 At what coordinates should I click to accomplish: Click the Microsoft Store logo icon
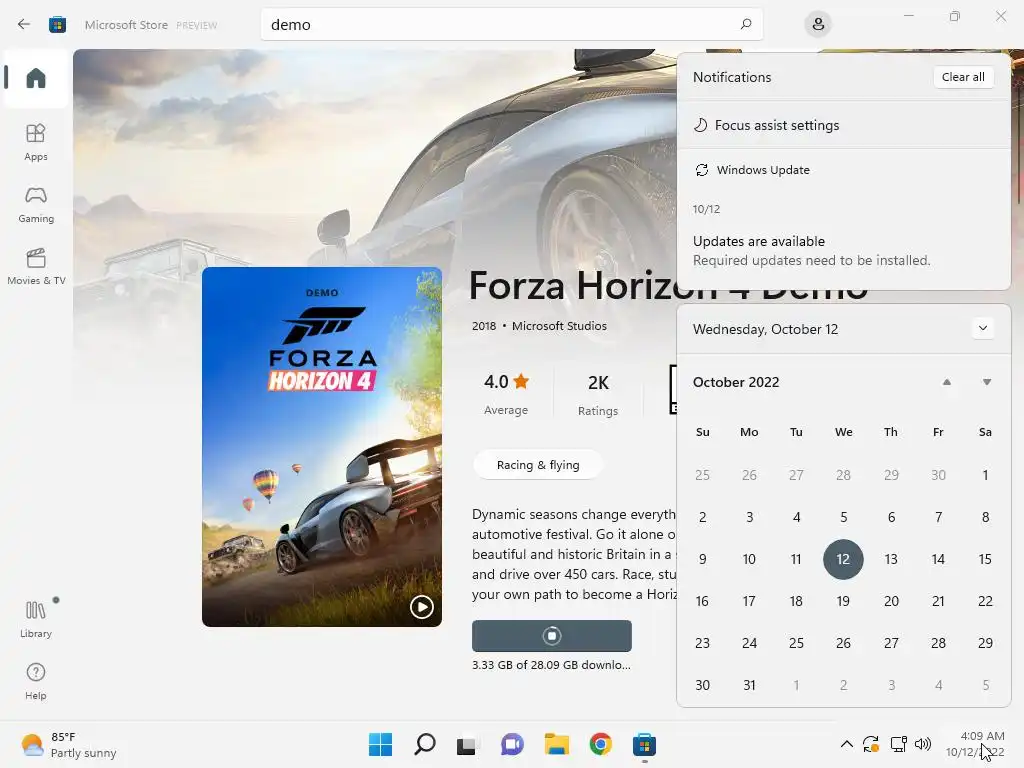pos(57,25)
